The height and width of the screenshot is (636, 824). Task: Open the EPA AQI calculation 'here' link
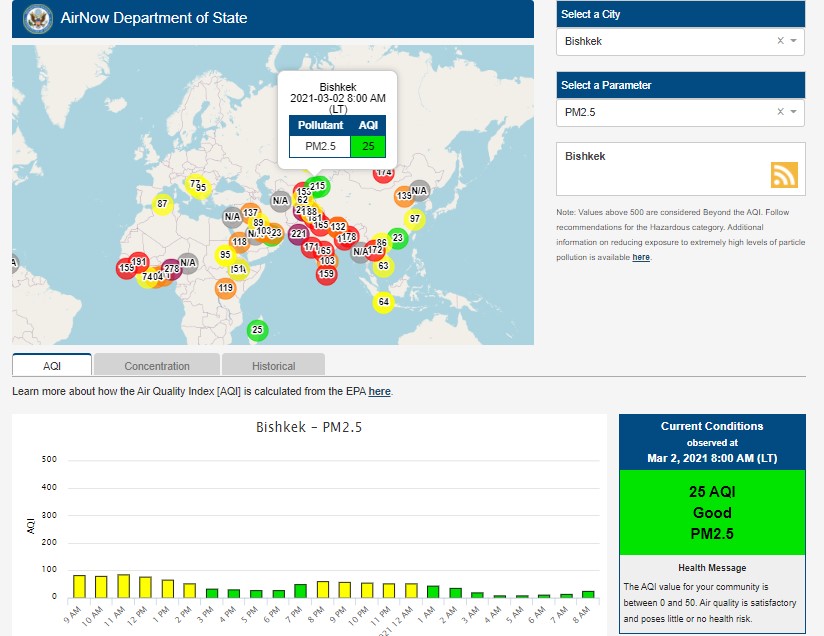point(379,392)
